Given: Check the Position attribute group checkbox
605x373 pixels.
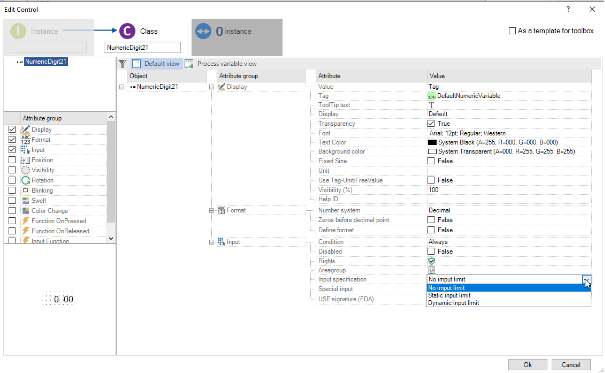Looking at the screenshot, I should pos(12,160).
